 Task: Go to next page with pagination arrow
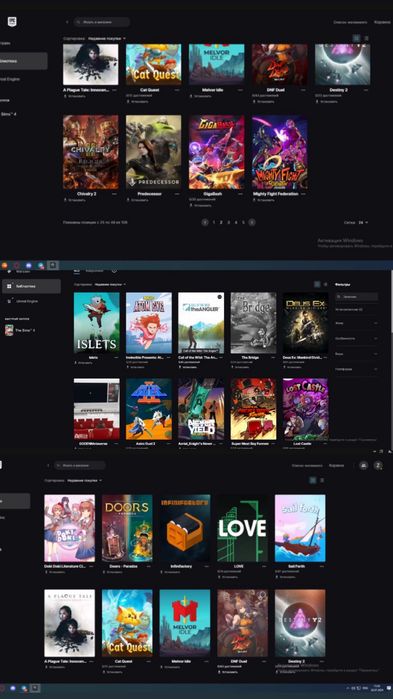[252, 222]
